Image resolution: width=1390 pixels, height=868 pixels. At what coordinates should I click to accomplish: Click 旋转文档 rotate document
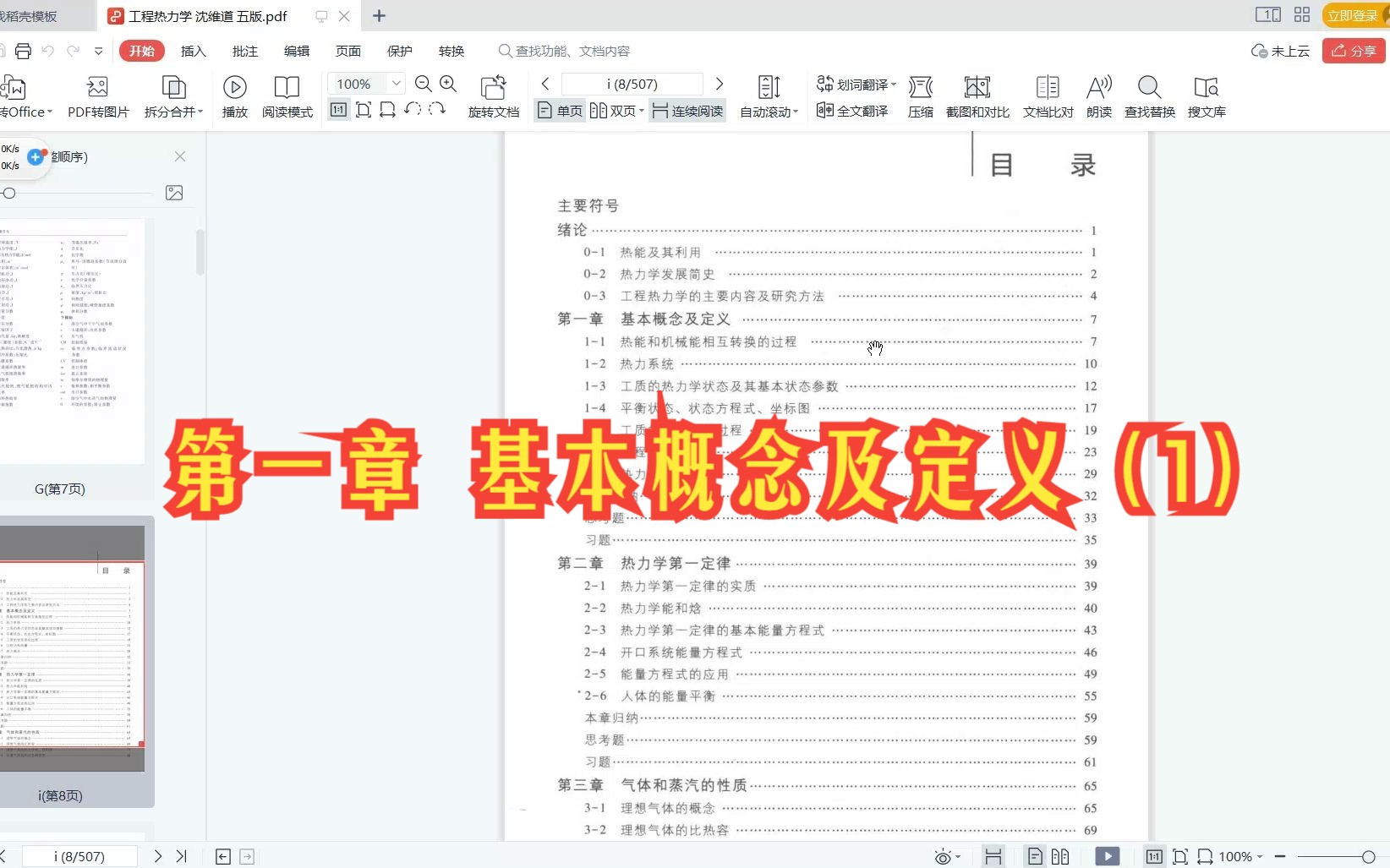[x=494, y=97]
